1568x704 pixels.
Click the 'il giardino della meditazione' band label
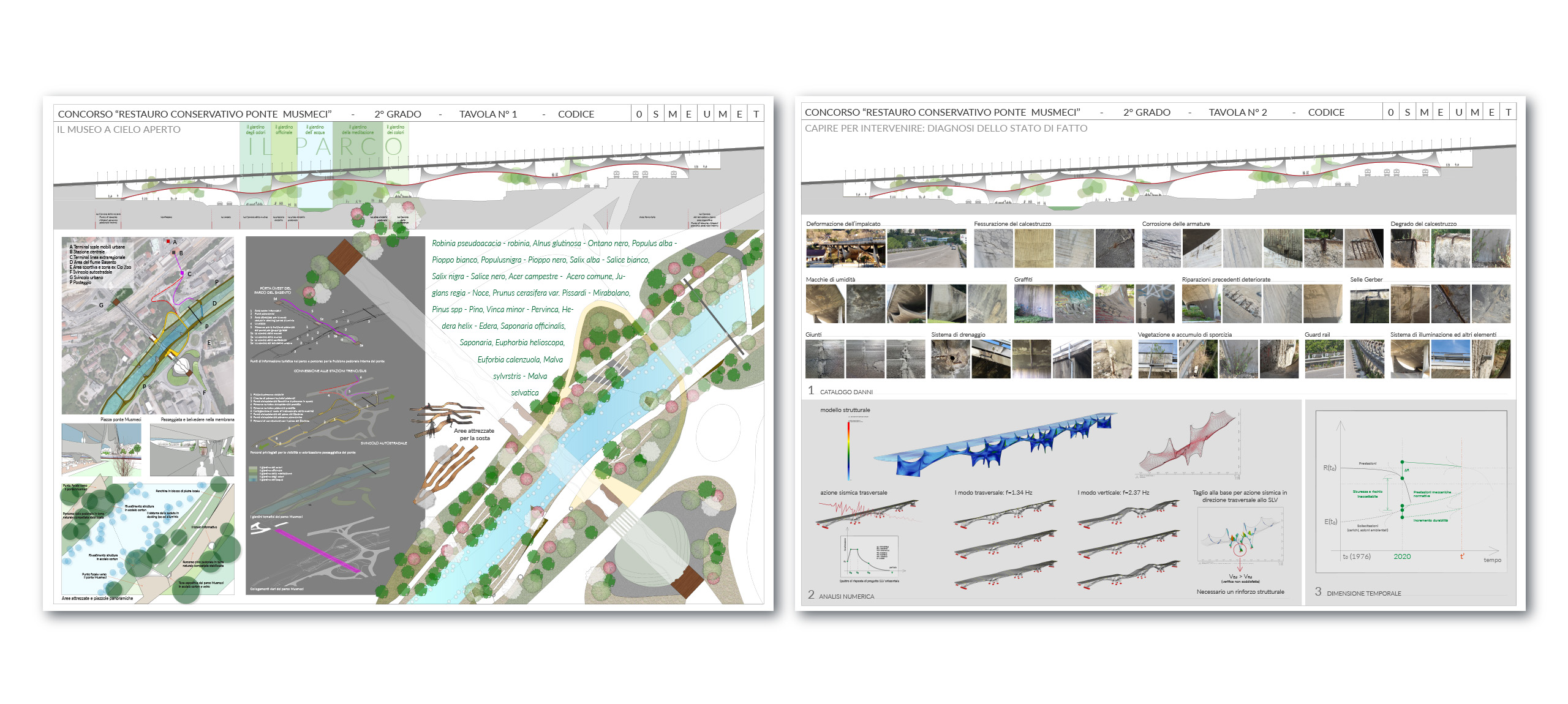tap(358, 130)
